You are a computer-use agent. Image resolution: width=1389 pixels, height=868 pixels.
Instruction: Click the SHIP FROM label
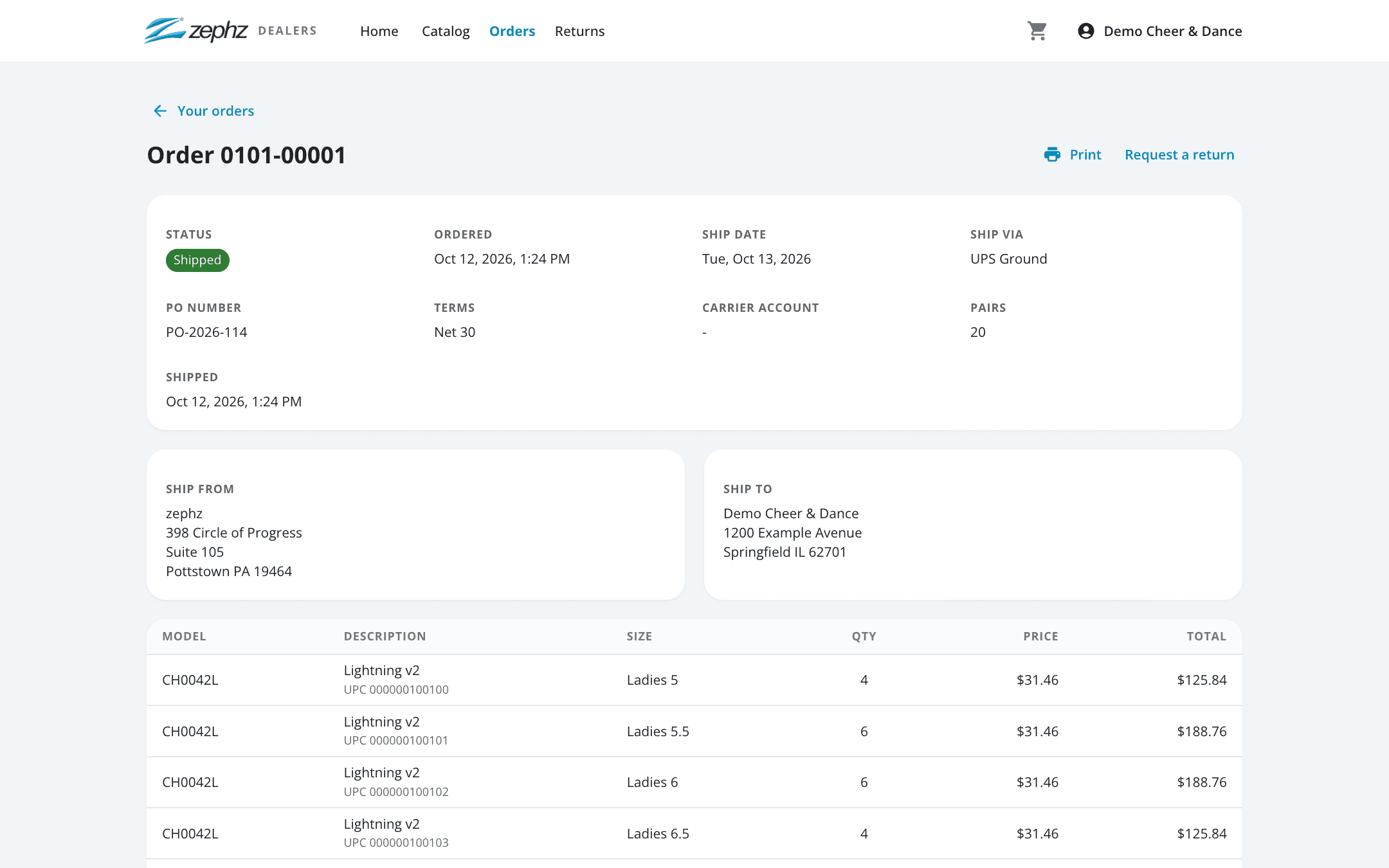200,489
